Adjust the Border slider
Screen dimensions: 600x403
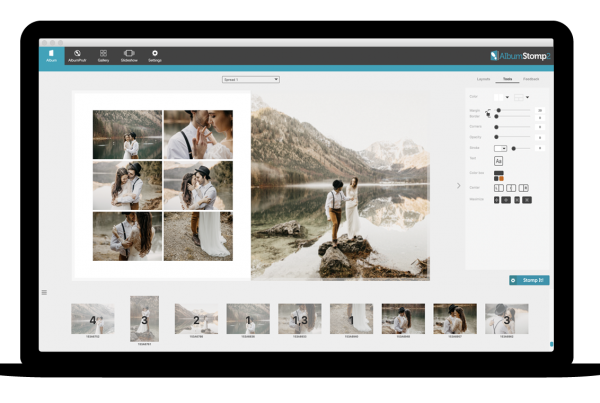[x=512, y=116]
